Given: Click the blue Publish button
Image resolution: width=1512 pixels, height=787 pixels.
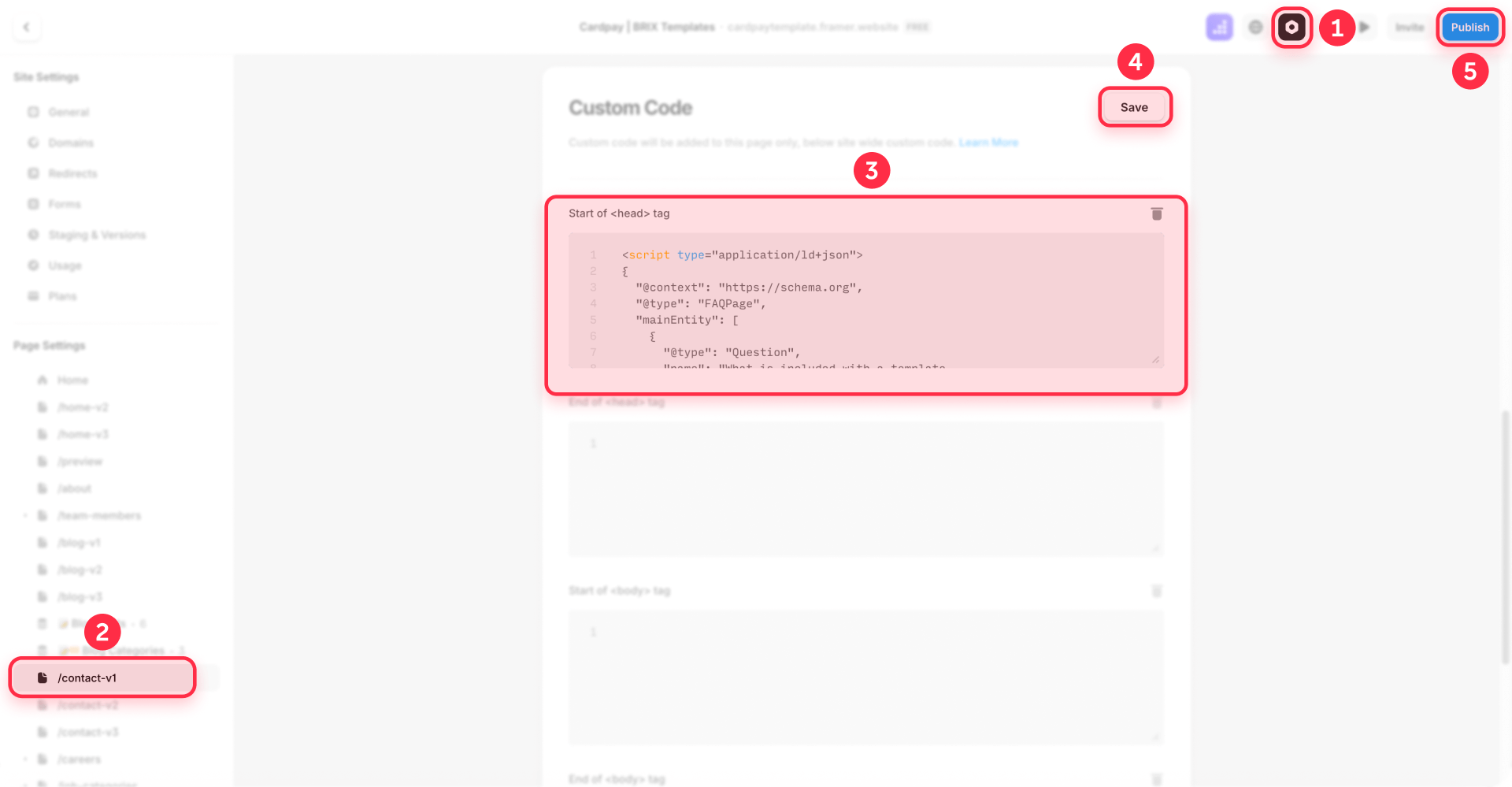Looking at the screenshot, I should click(x=1469, y=28).
